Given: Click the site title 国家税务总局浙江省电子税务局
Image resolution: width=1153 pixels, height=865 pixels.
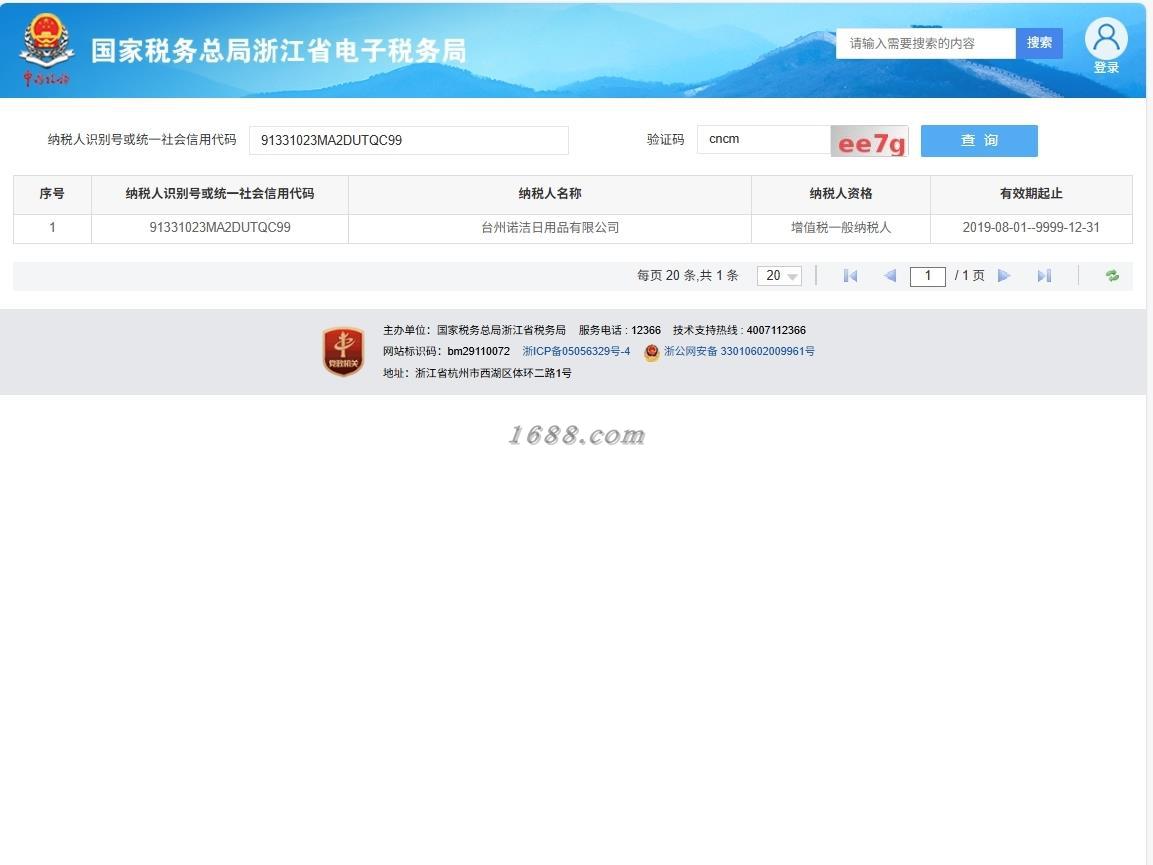Looking at the screenshot, I should click(x=279, y=51).
